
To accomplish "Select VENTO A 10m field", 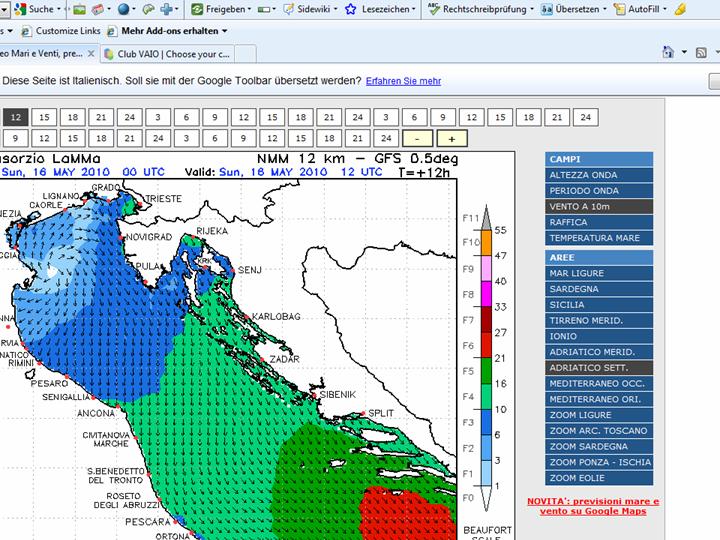I will click(599, 206).
